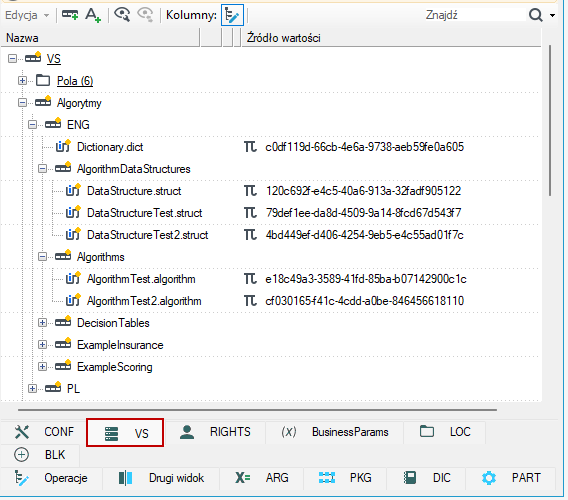Toggle the Kolumny tree edit button

click(x=232, y=15)
